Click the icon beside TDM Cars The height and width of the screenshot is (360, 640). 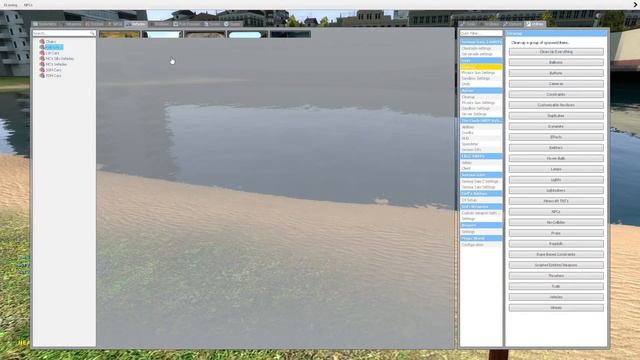click(42, 76)
